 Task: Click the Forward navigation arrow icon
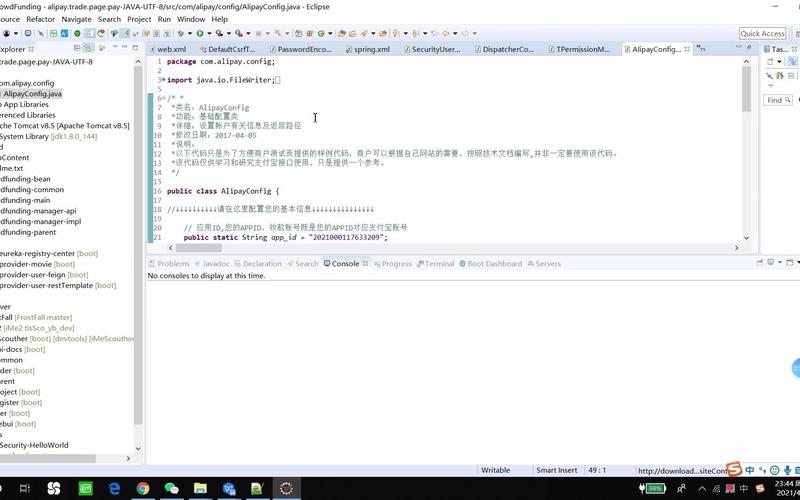tap(465, 33)
